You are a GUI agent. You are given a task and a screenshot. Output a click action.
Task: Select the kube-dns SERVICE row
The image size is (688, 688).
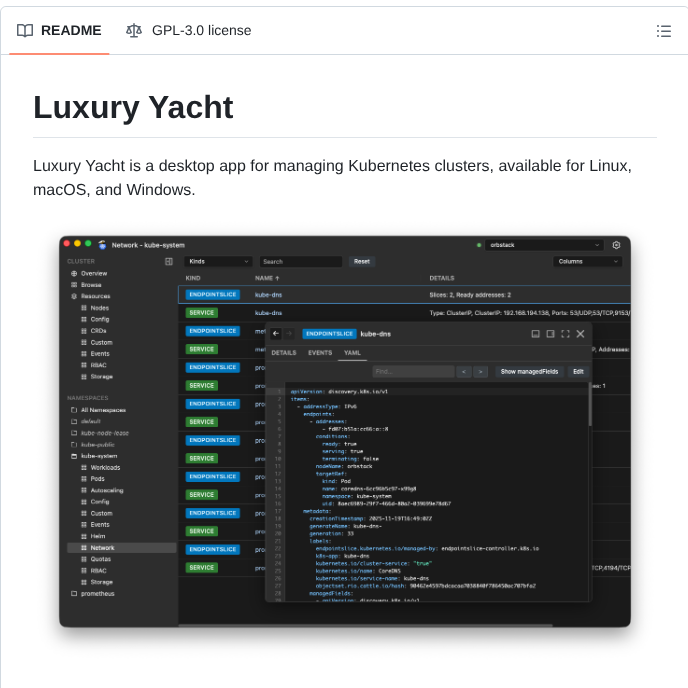404,313
